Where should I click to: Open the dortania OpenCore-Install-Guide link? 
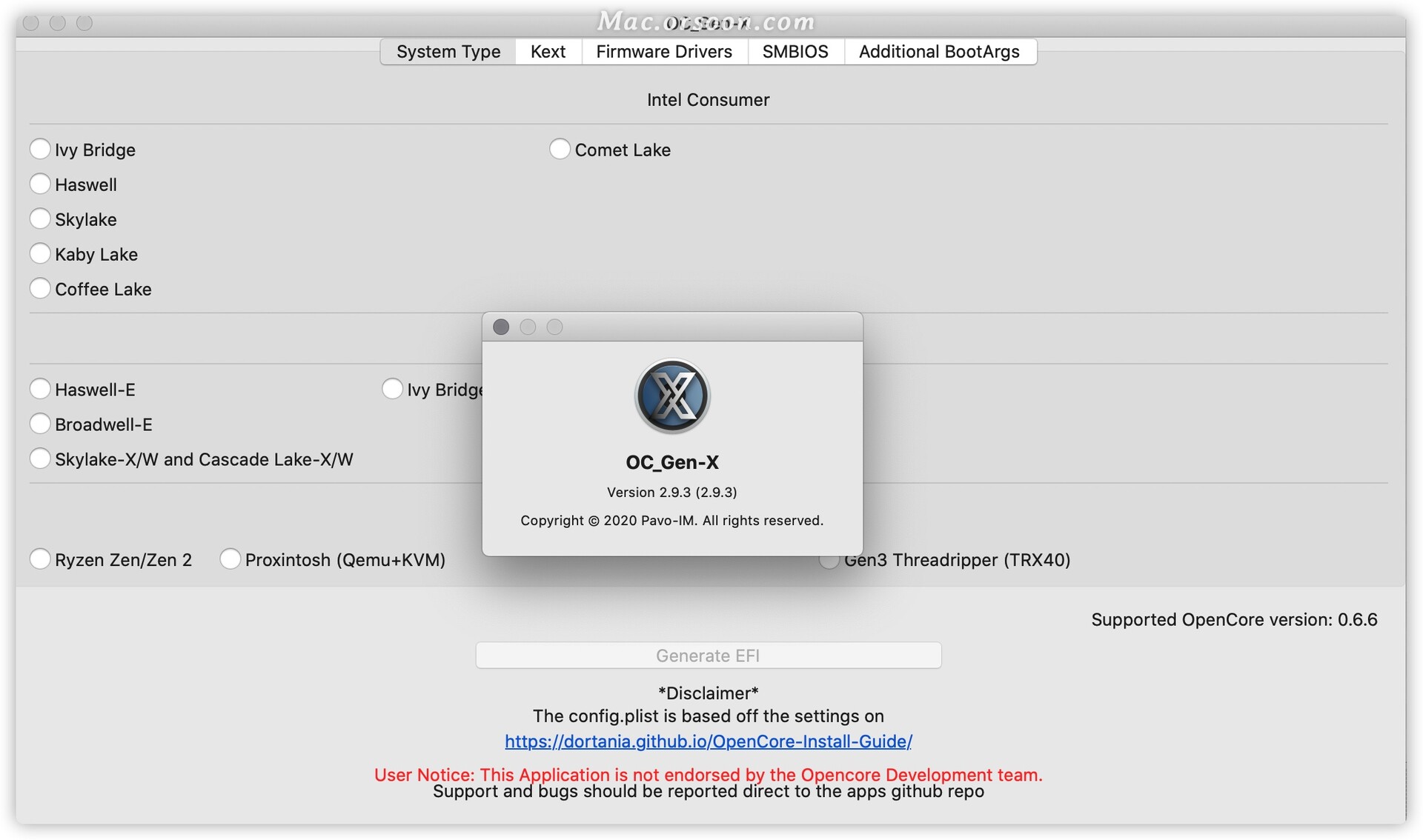pyautogui.click(x=709, y=741)
